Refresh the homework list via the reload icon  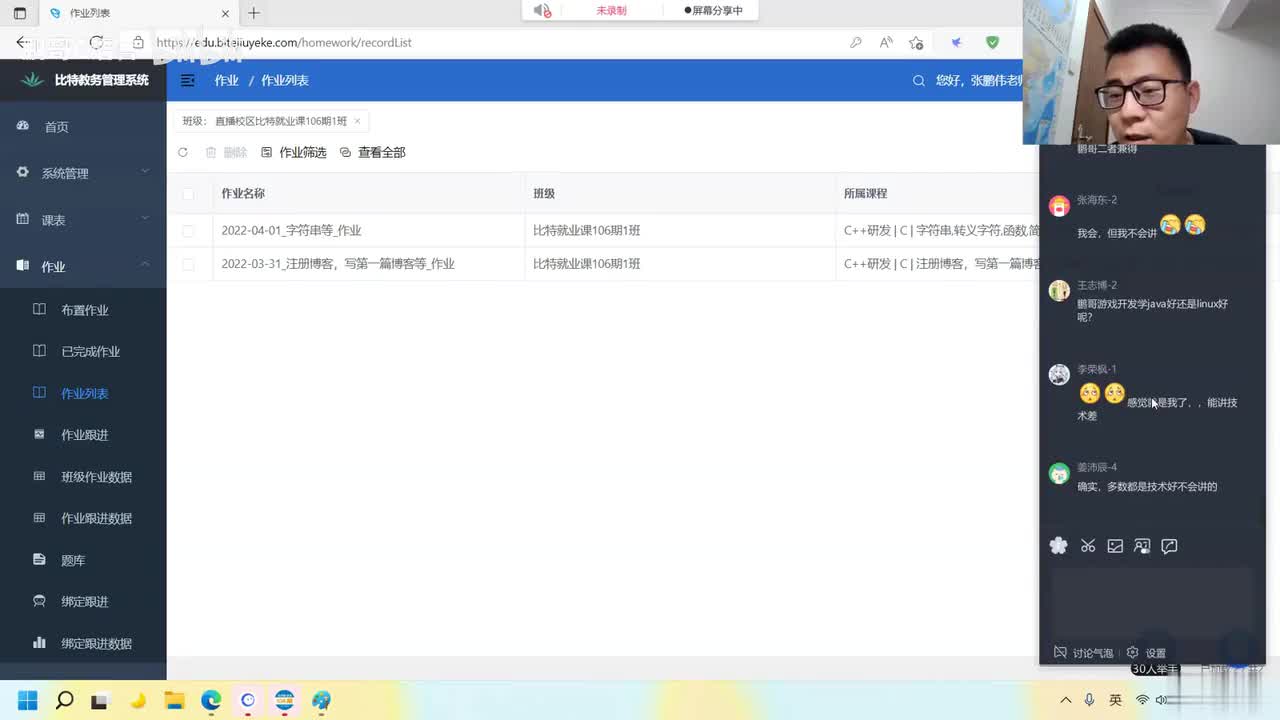pyautogui.click(x=183, y=152)
